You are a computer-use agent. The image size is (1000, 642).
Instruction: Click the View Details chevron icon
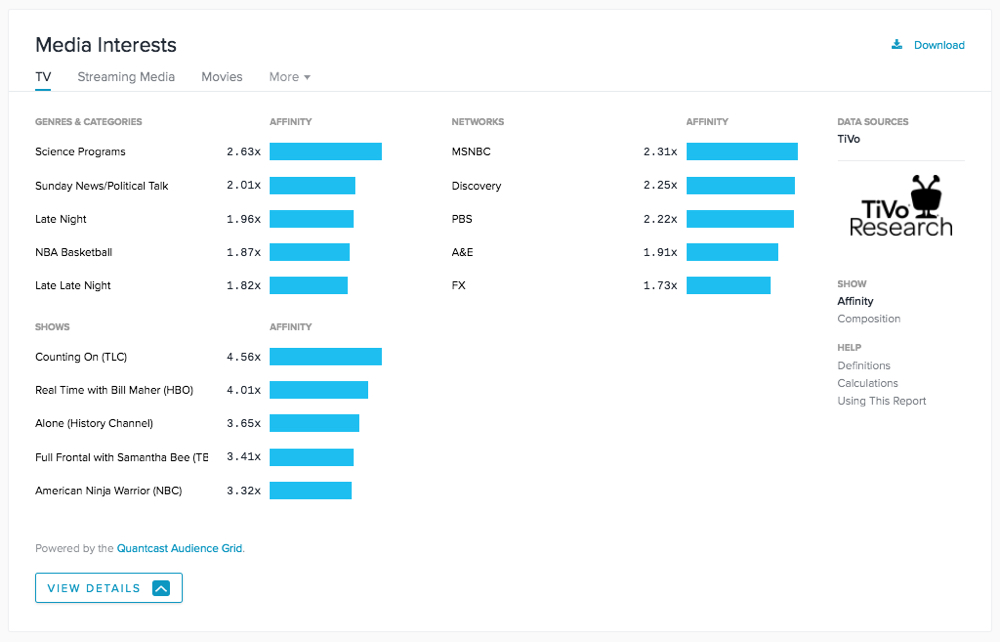click(161, 588)
